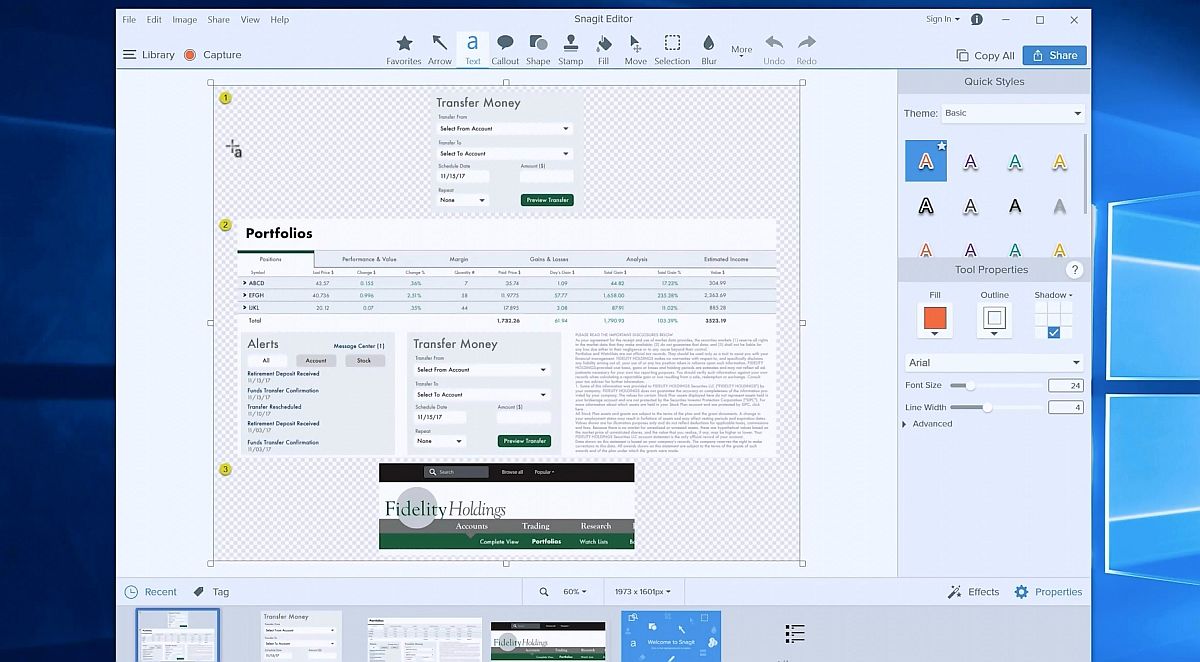Click the Undo arrow
This screenshot has height=662, width=1200.
coord(773,48)
